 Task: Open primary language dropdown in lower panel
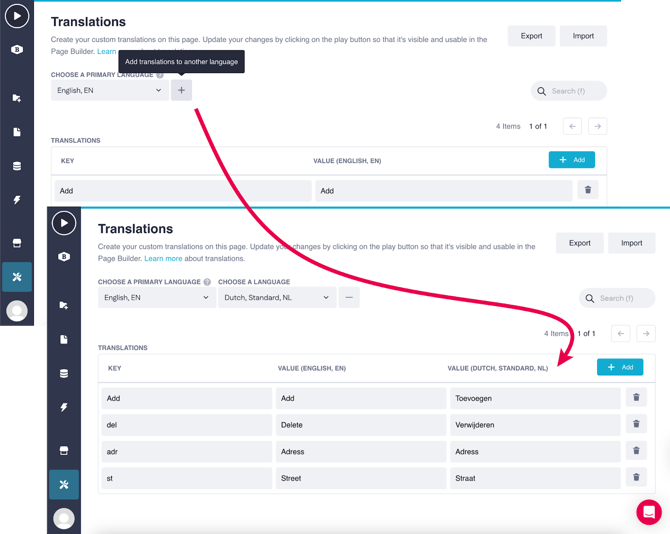[156, 297]
